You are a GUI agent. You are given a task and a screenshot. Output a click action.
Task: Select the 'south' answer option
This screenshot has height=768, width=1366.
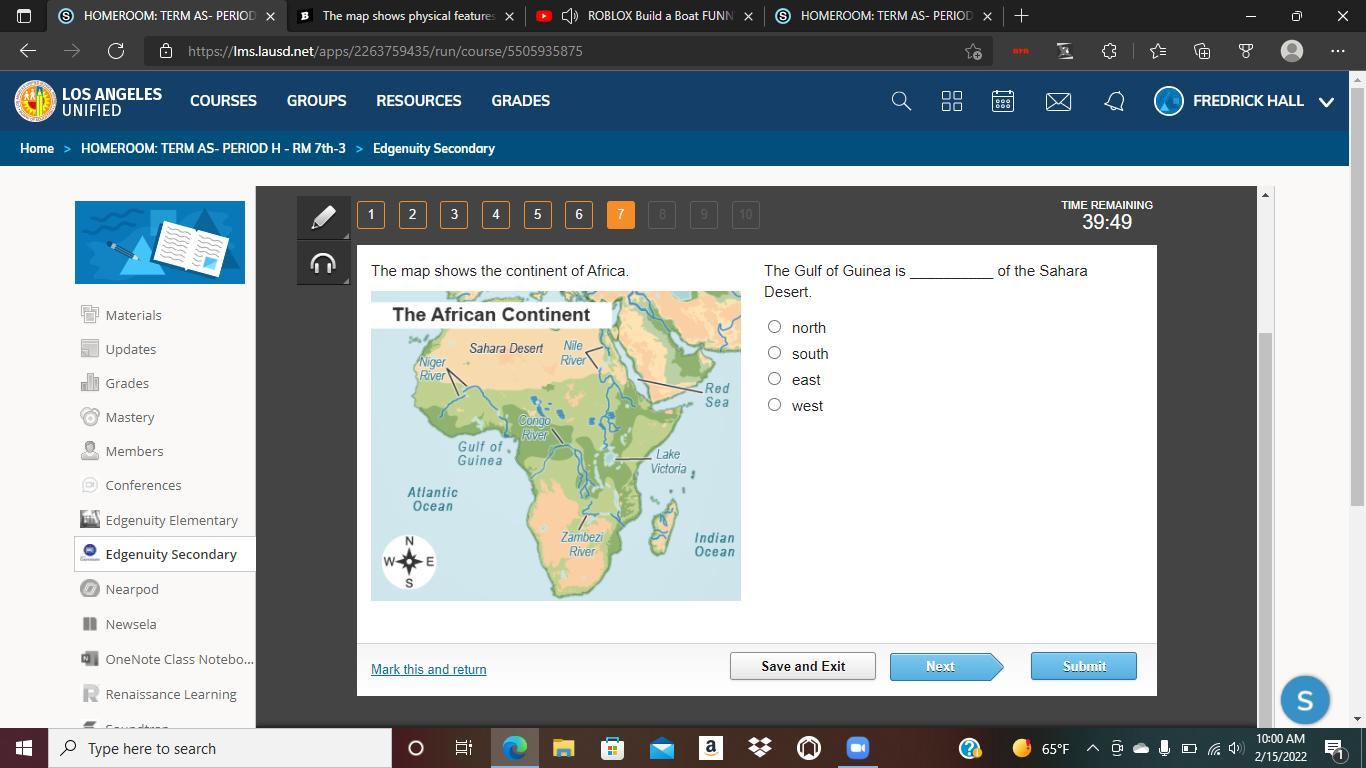[x=774, y=353]
